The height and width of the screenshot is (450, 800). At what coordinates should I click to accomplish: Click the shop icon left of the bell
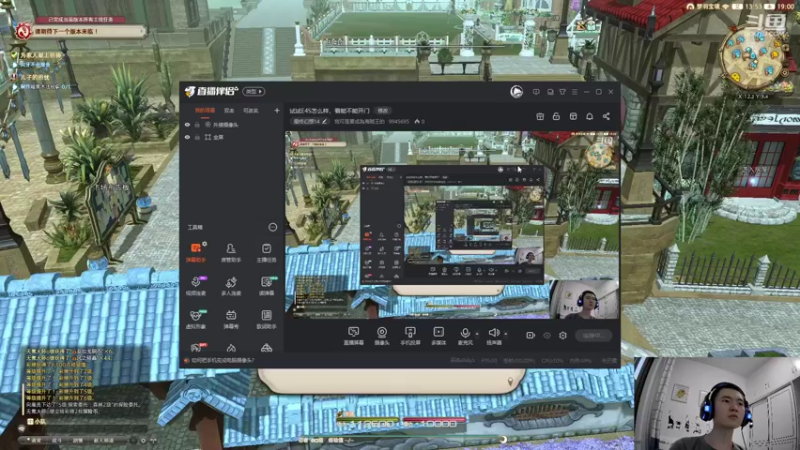[573, 116]
